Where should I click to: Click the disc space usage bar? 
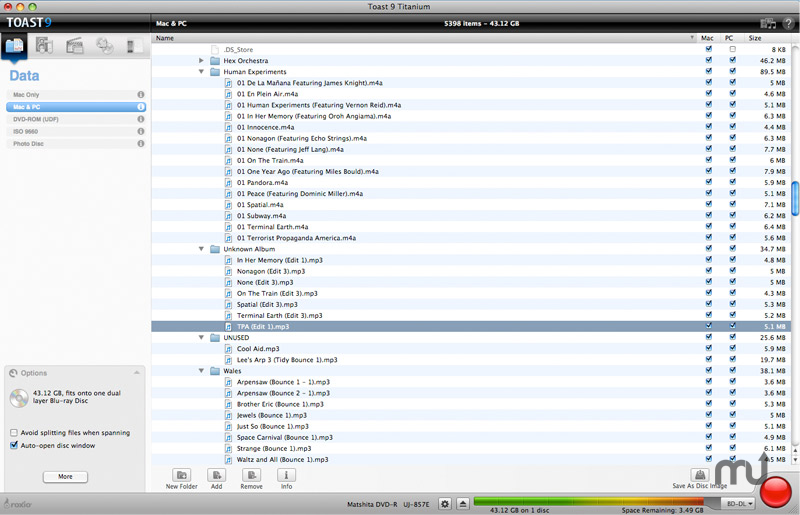coord(595,501)
